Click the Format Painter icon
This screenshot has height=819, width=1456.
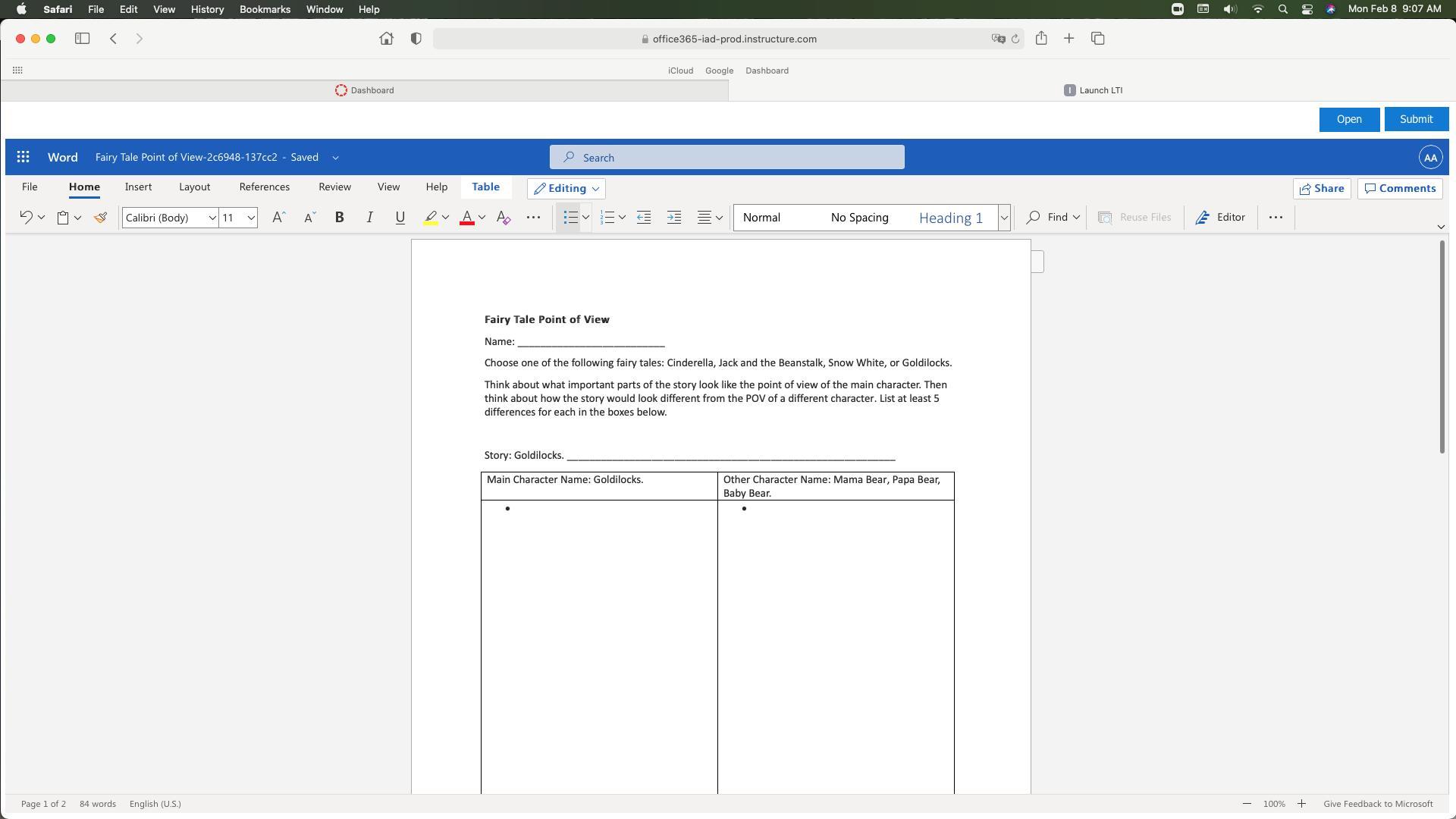(x=100, y=218)
